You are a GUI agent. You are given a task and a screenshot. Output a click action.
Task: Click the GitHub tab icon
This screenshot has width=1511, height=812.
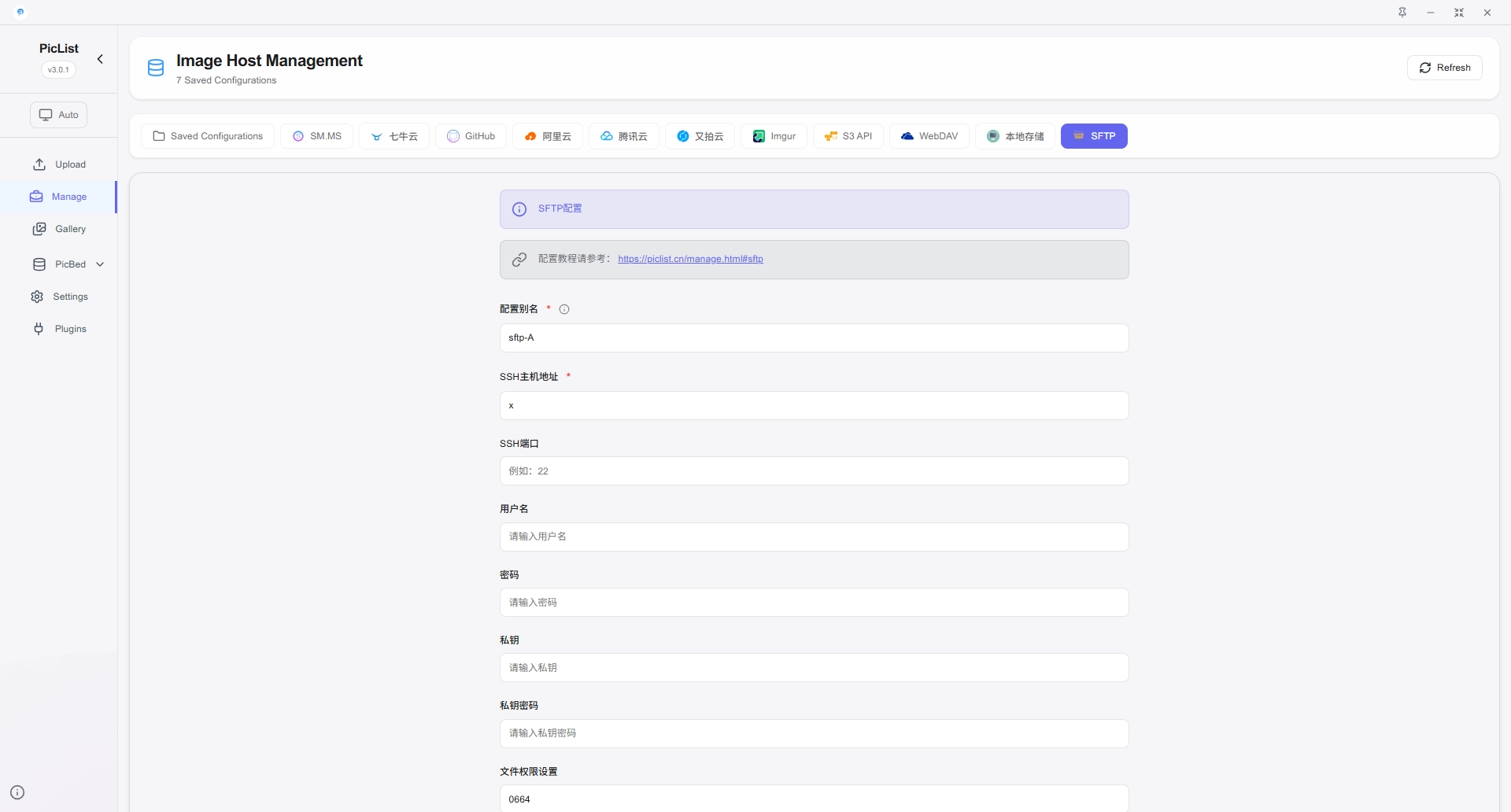point(453,136)
